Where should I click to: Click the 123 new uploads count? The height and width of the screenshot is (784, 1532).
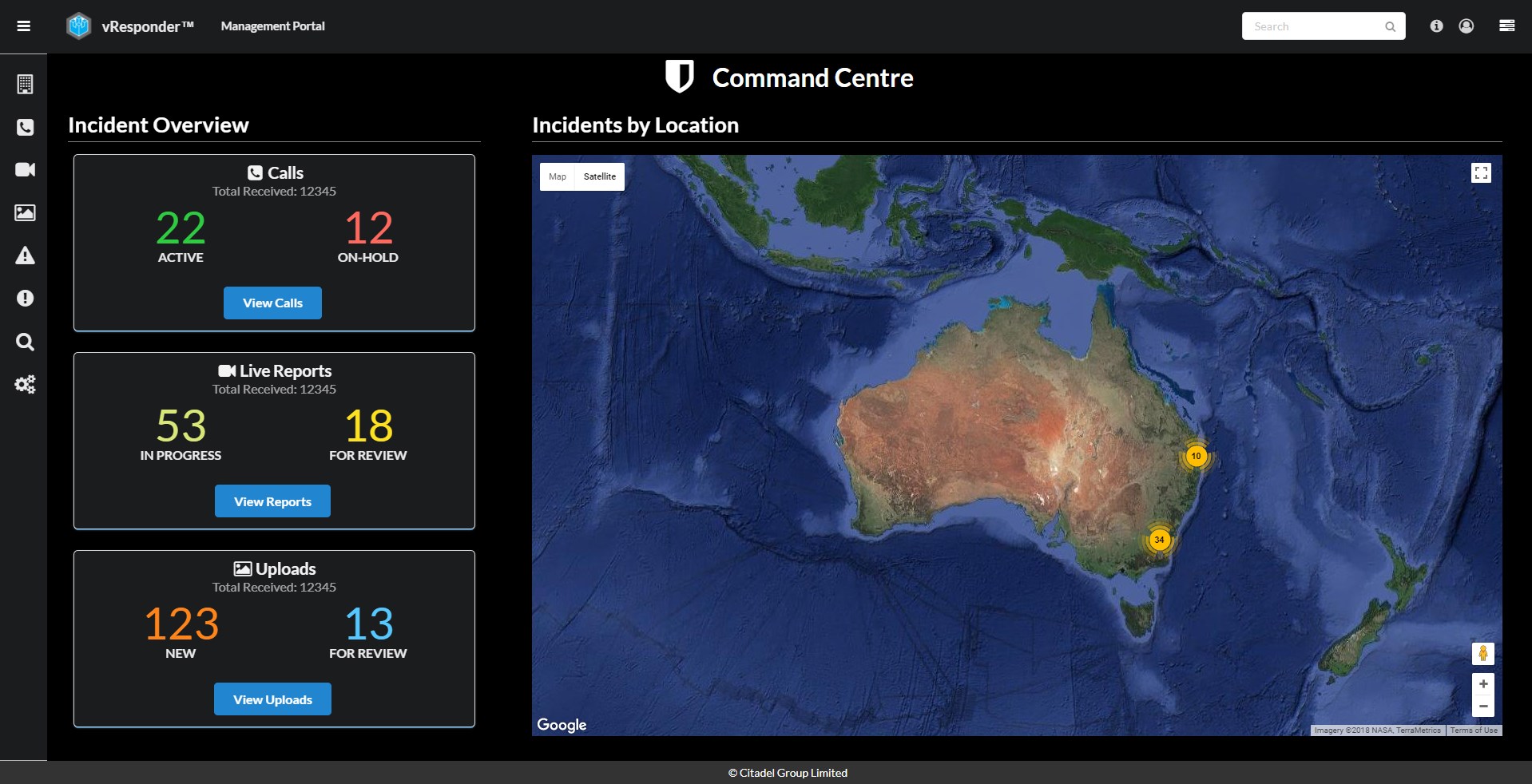(x=181, y=624)
